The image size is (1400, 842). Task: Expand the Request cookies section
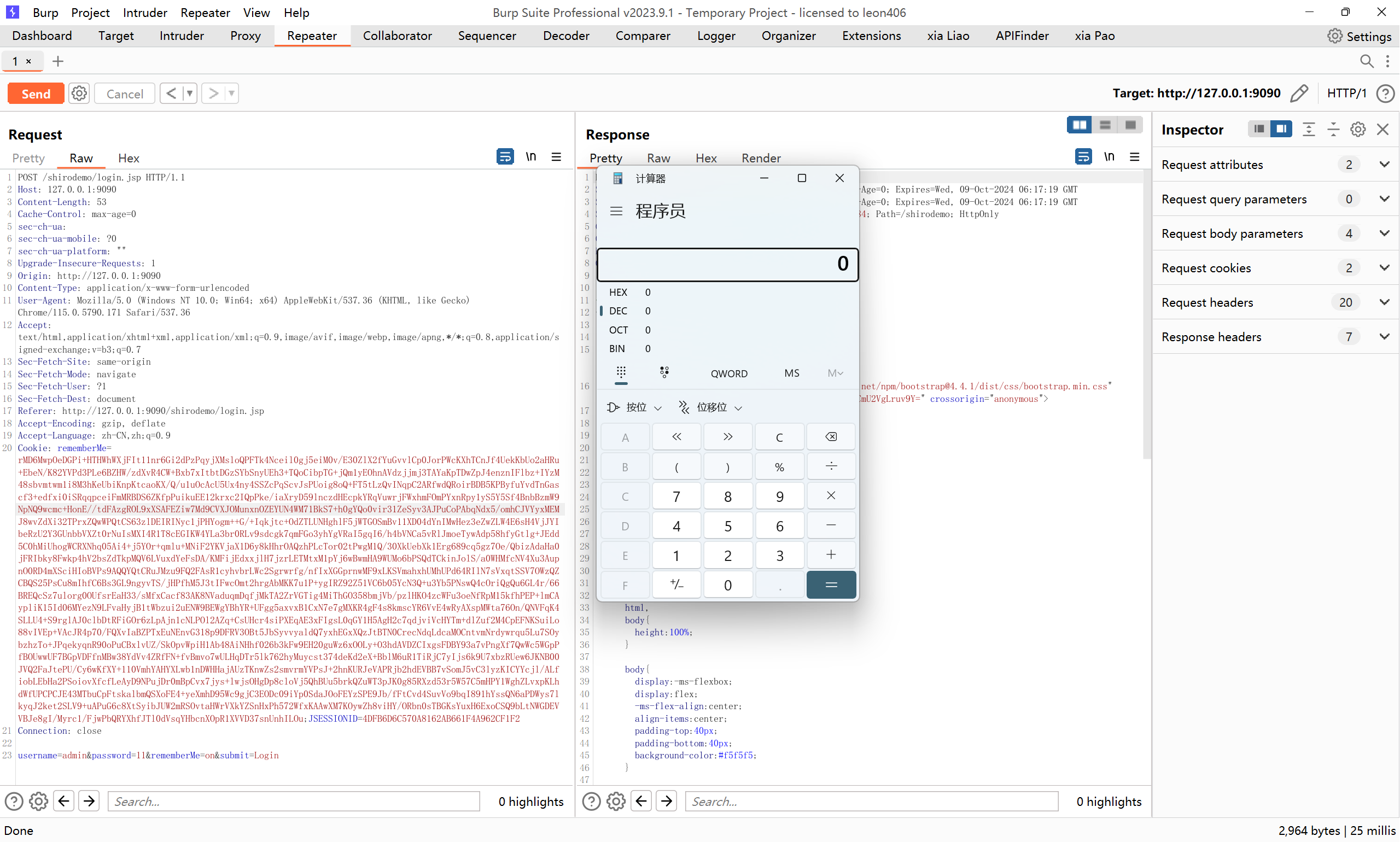[1384, 268]
